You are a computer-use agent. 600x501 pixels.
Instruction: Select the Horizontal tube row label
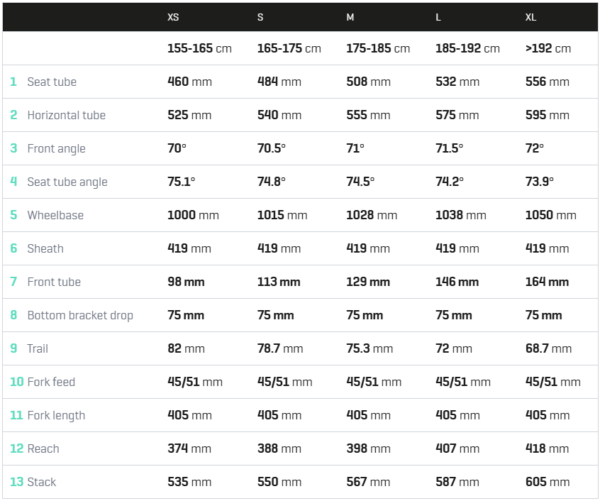[66, 115]
